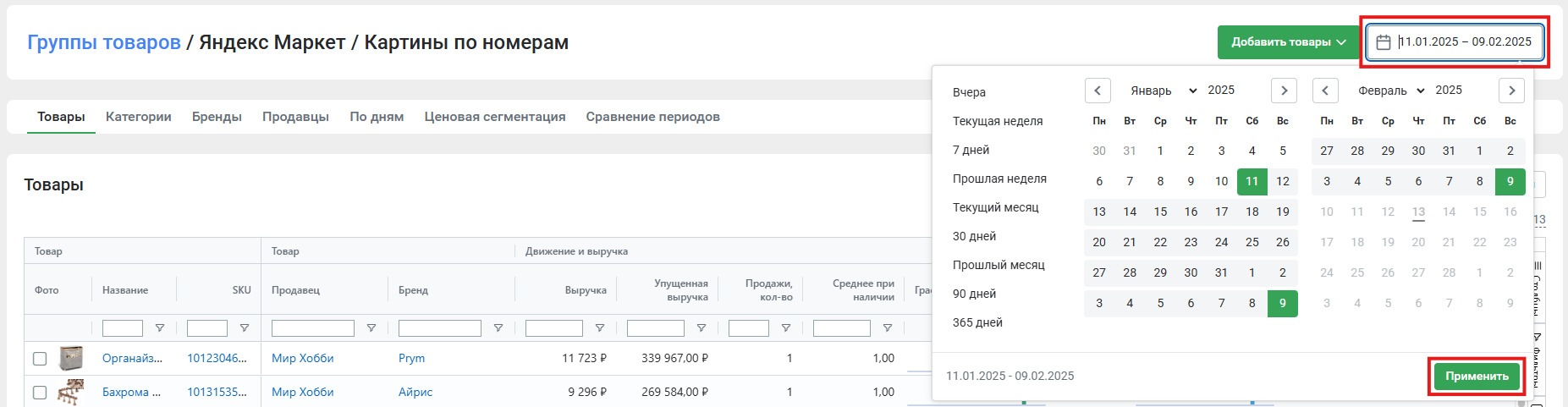
Task: Click the SKU filter input field
Action: pos(207,328)
